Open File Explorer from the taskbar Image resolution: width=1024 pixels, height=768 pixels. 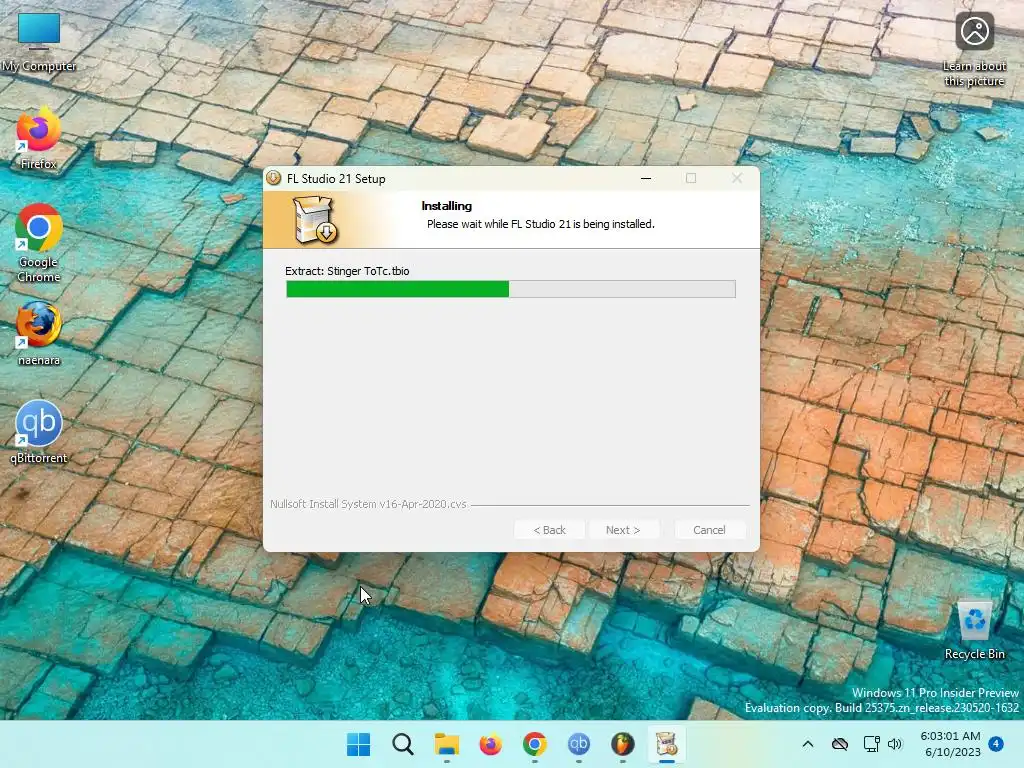point(447,744)
